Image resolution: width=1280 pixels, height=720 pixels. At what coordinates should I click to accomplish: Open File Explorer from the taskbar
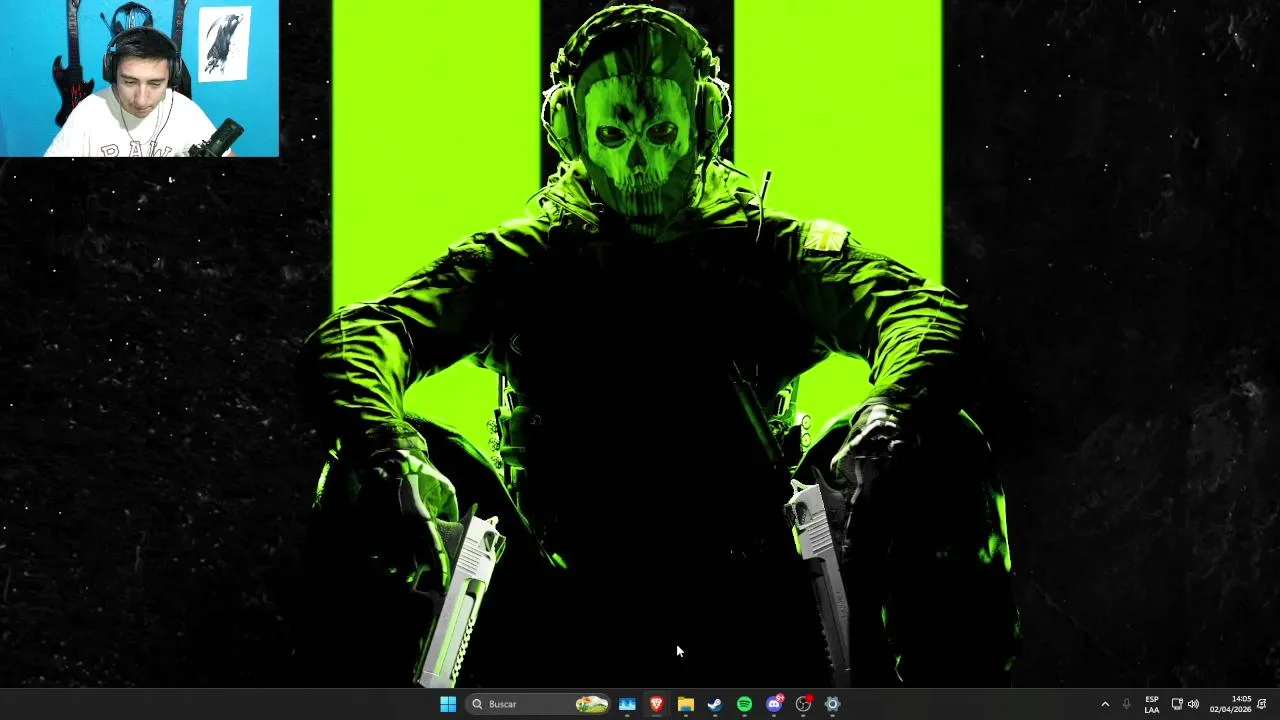(686, 704)
